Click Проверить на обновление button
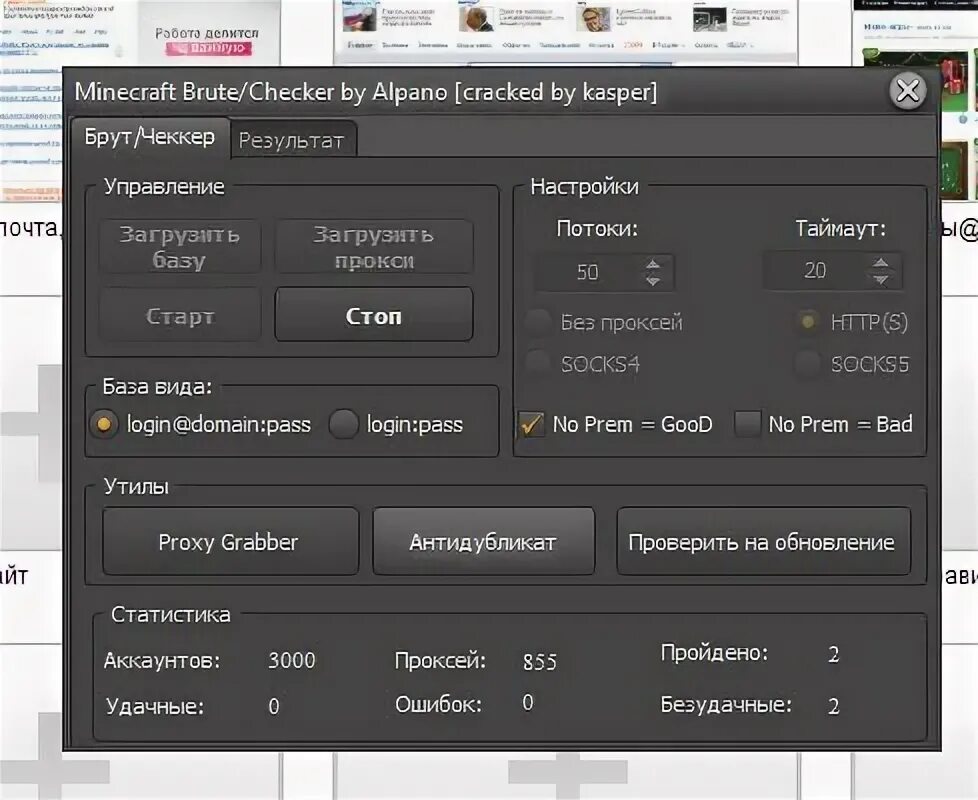Image resolution: width=978 pixels, height=800 pixels. pyautogui.click(x=763, y=541)
